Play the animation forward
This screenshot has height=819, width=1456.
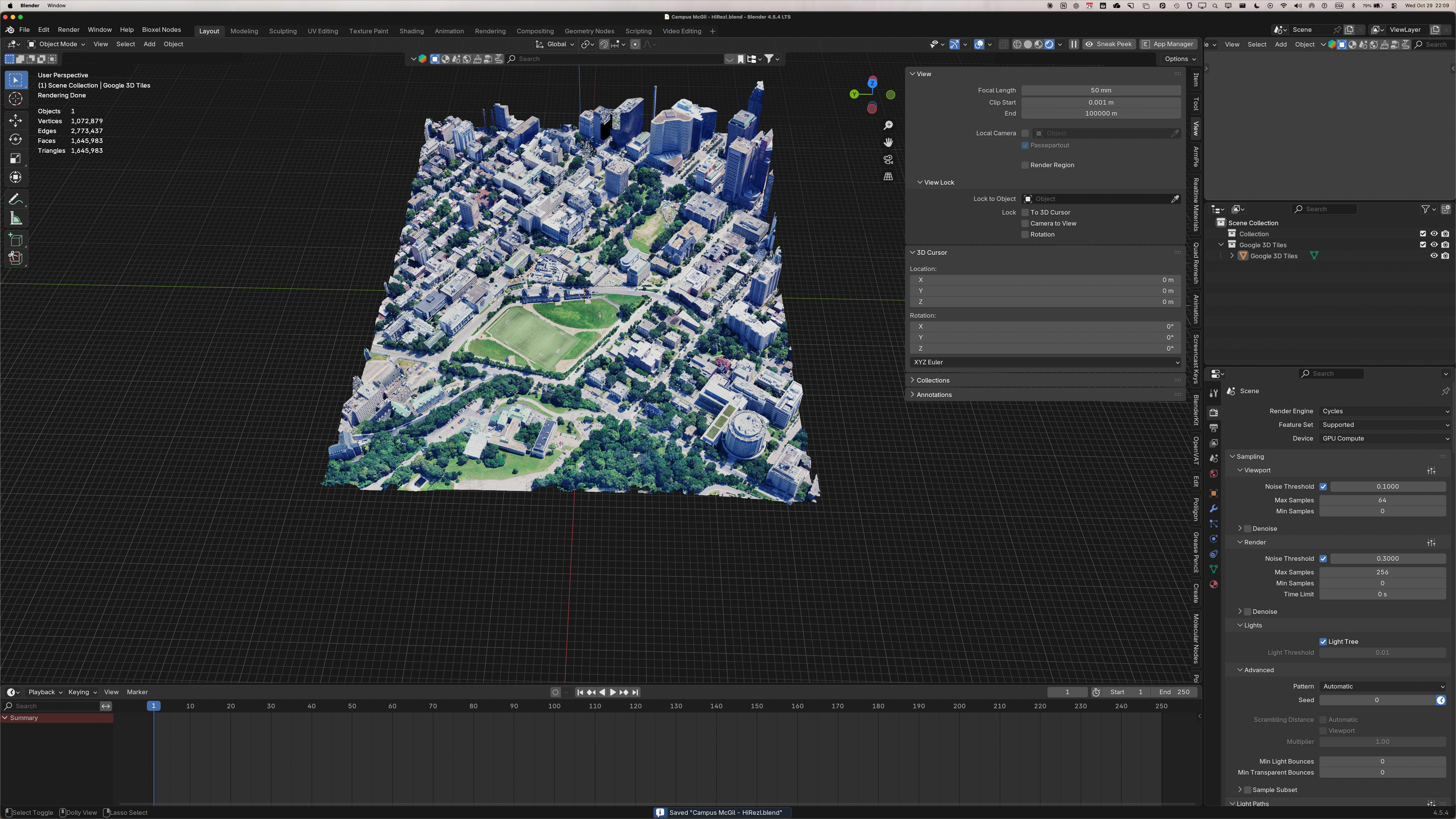point(613,692)
